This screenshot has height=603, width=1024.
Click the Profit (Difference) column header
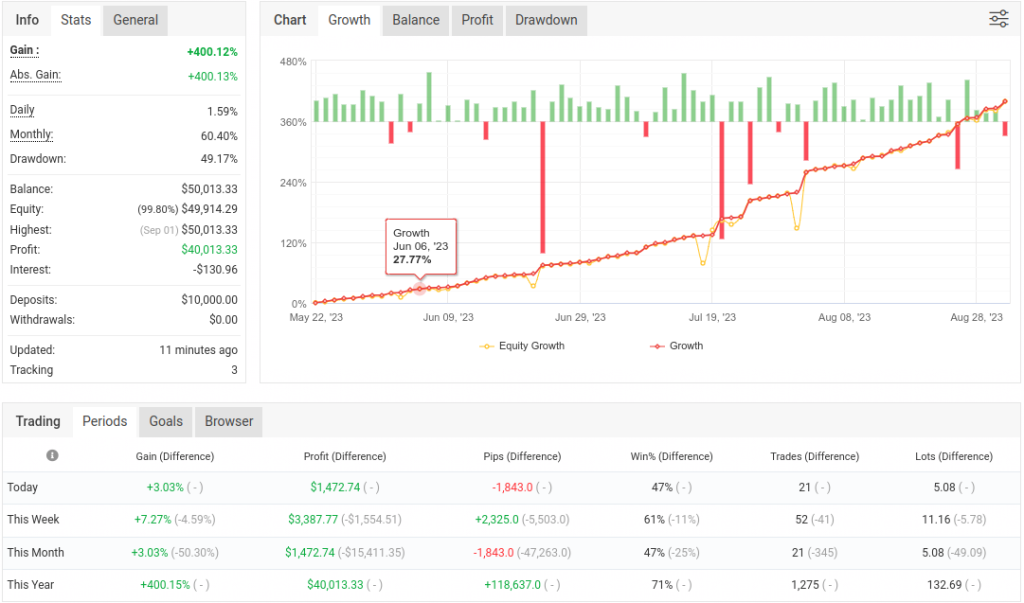coord(345,456)
